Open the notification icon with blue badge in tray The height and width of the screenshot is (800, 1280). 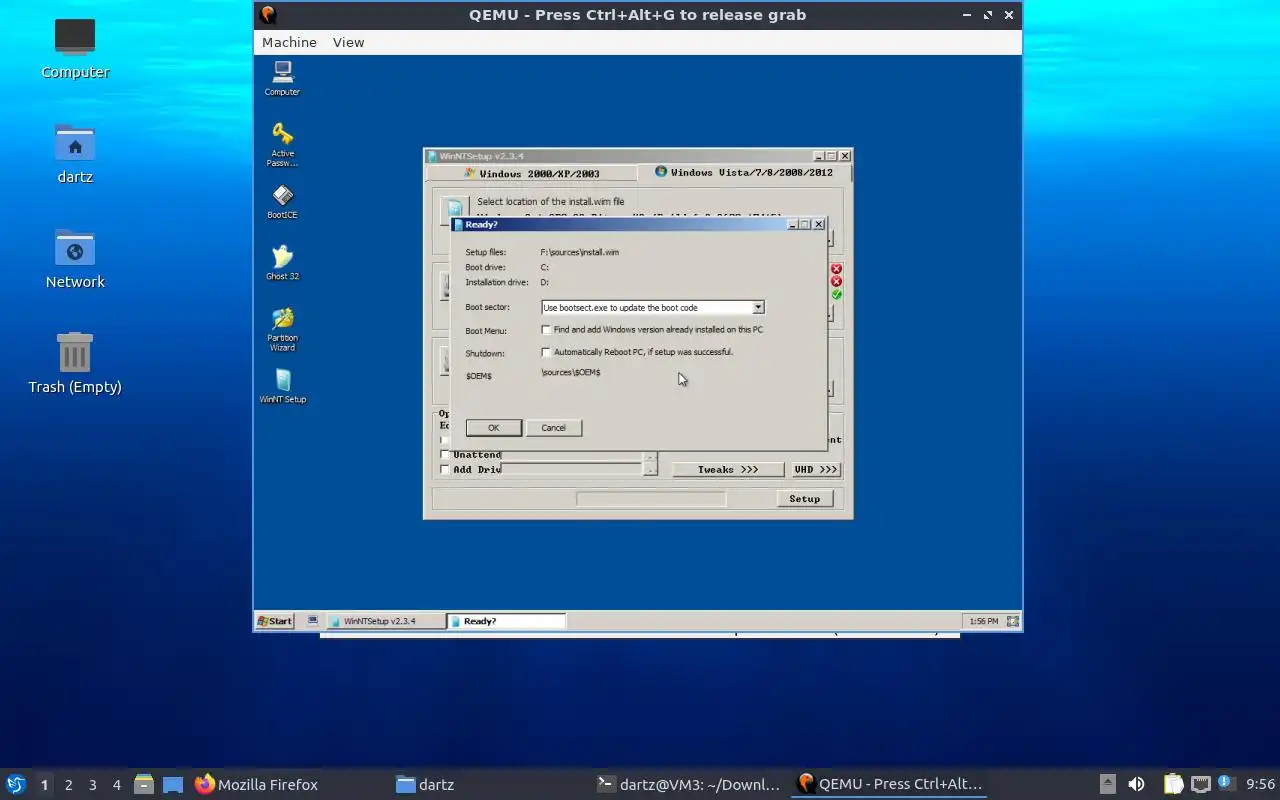1227,784
